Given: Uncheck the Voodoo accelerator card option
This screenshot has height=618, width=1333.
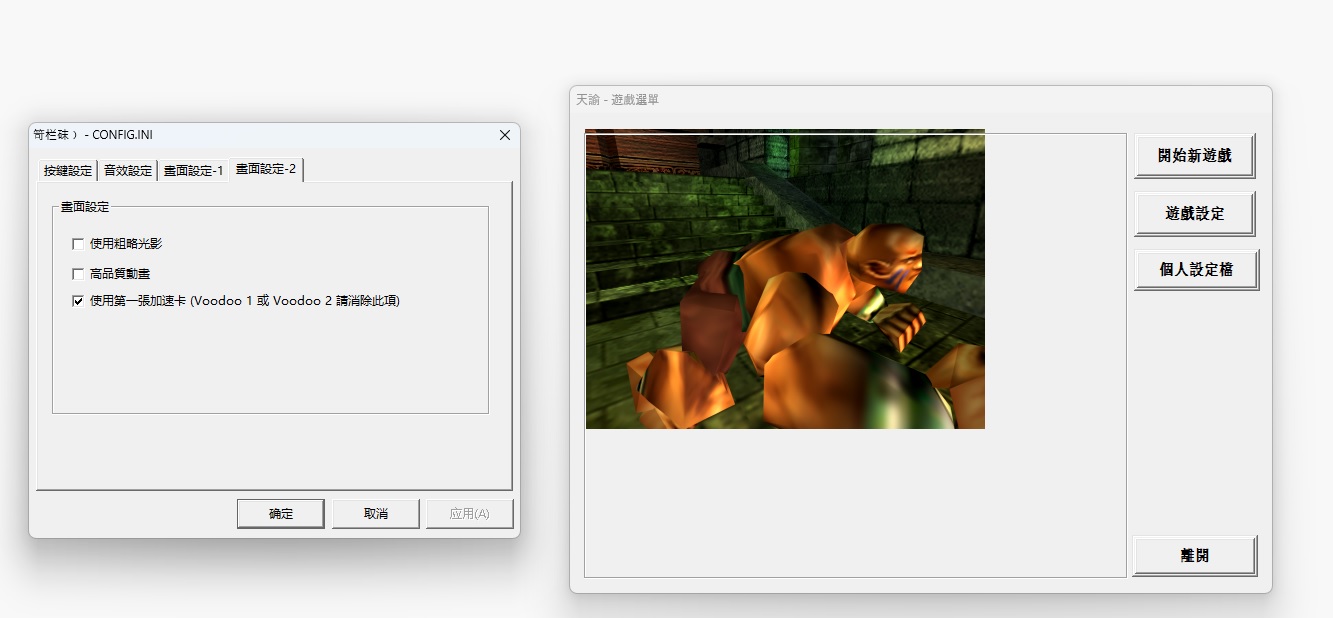Looking at the screenshot, I should pyautogui.click(x=78, y=301).
